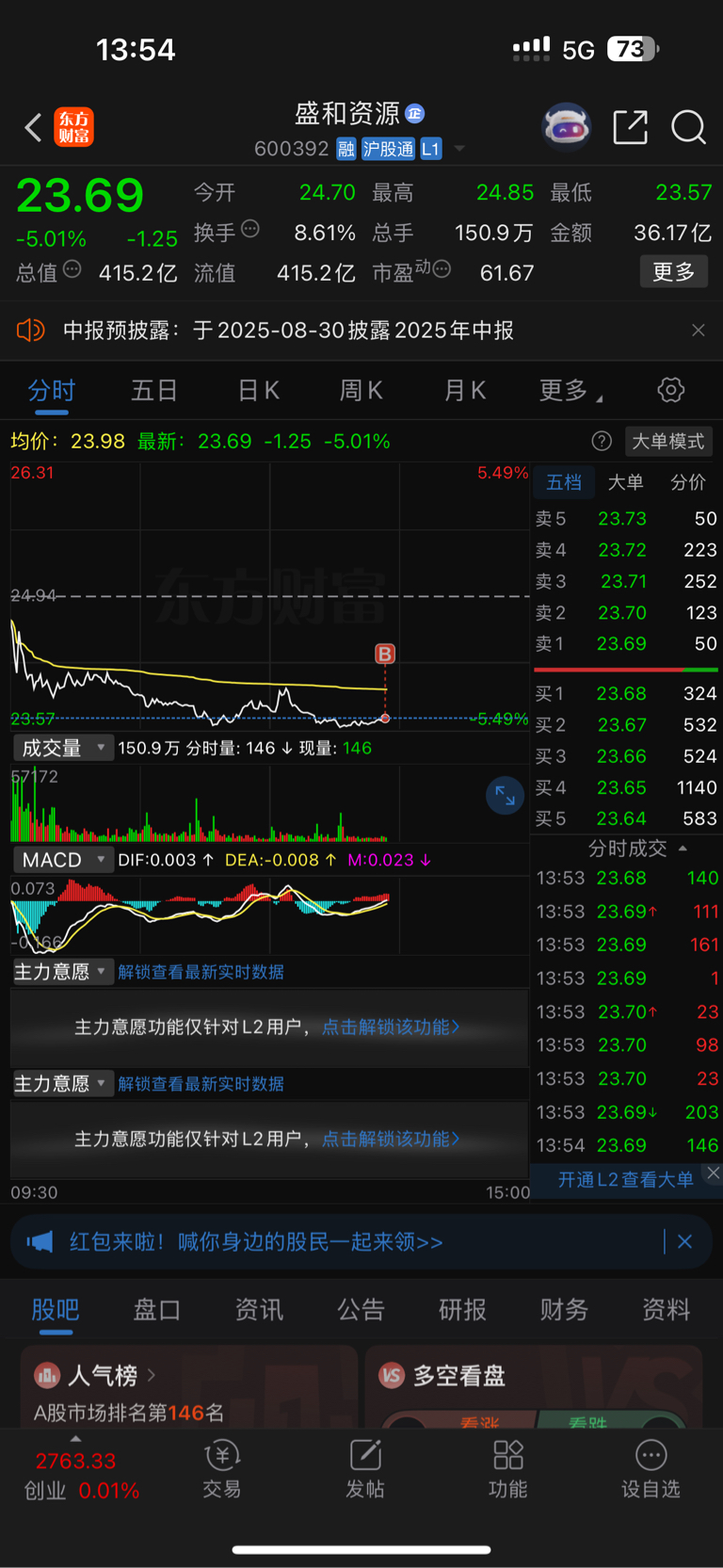Select the 五档 order book tab
Viewport: 723px width, 1568px height.
(x=564, y=482)
